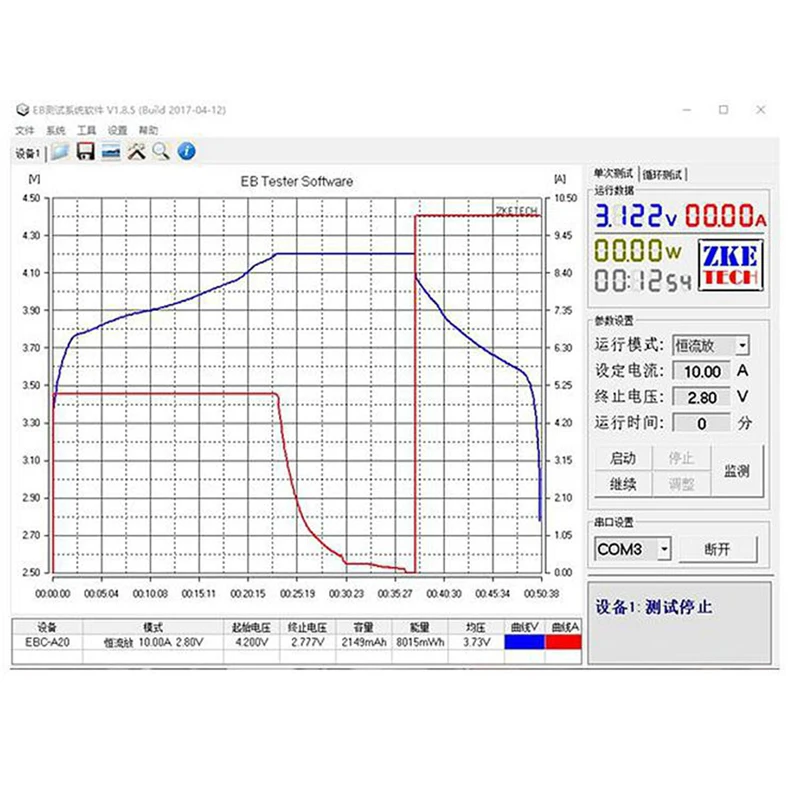
Task: Click the blue 曲线V color swatch
Action: click(x=524, y=642)
